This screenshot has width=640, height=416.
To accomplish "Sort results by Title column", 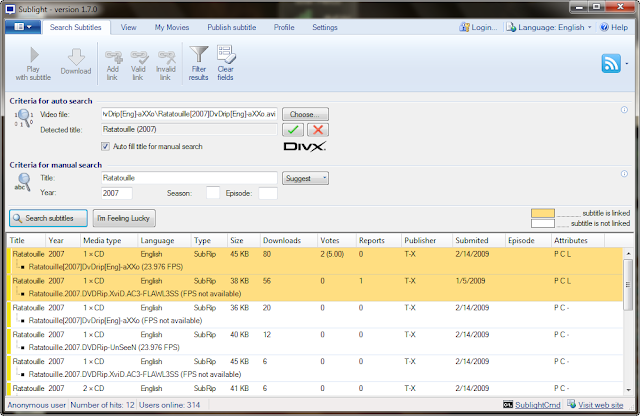I will [25, 240].
